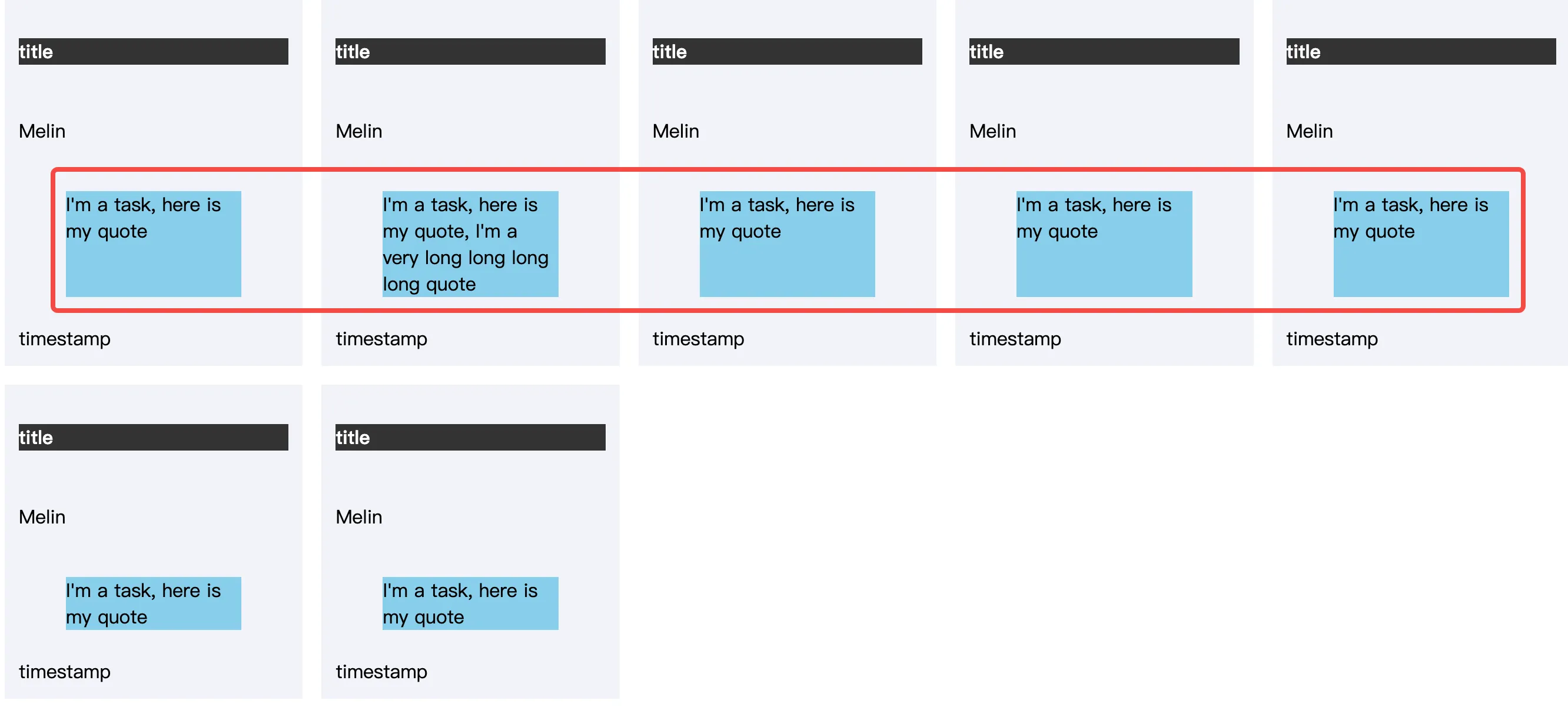Image resolution: width=1568 pixels, height=727 pixels.
Task: Select the blue quote in the third top-row card
Action: 787,244
